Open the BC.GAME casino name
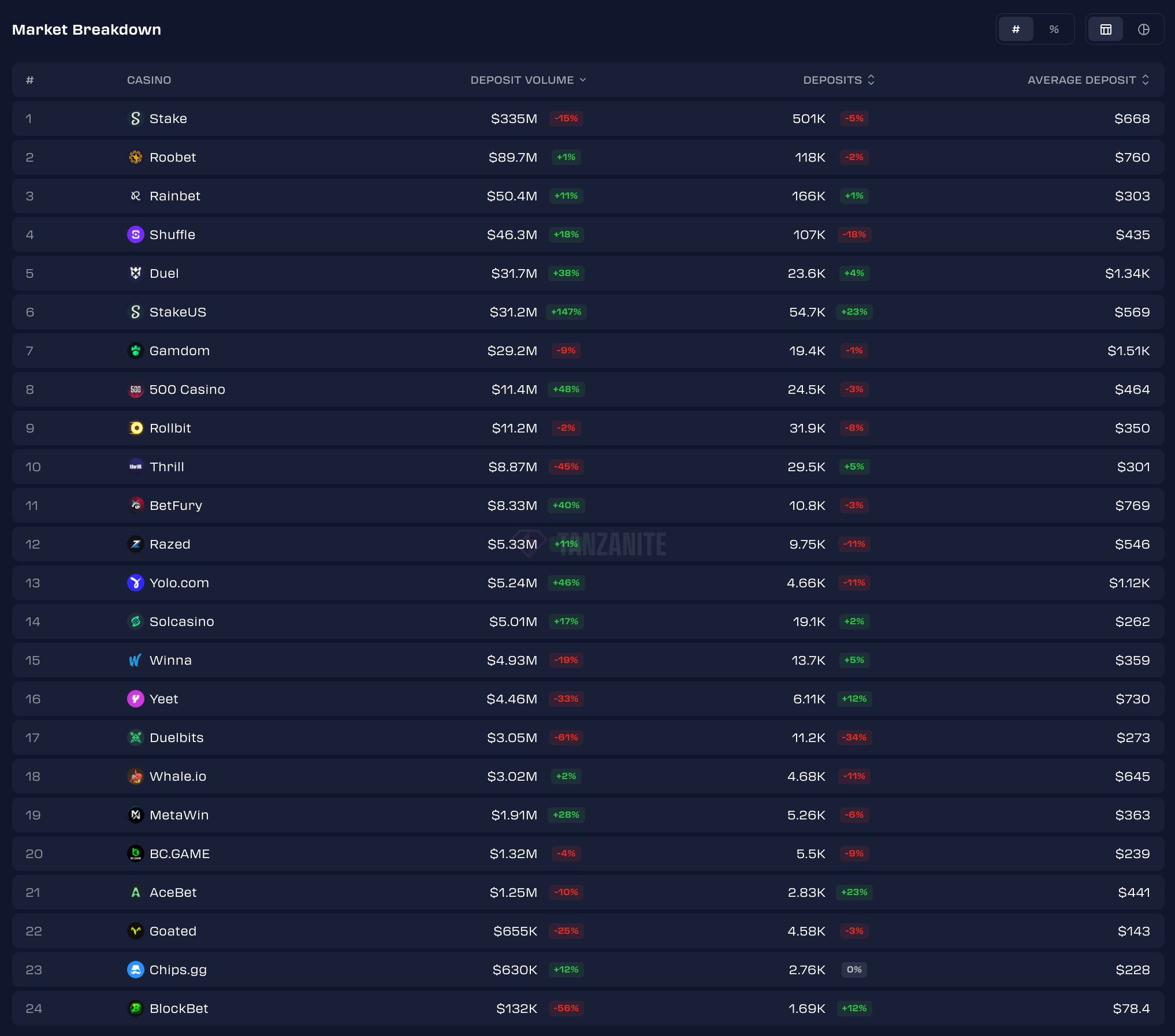The width and height of the screenshot is (1175, 1036). coord(179,854)
